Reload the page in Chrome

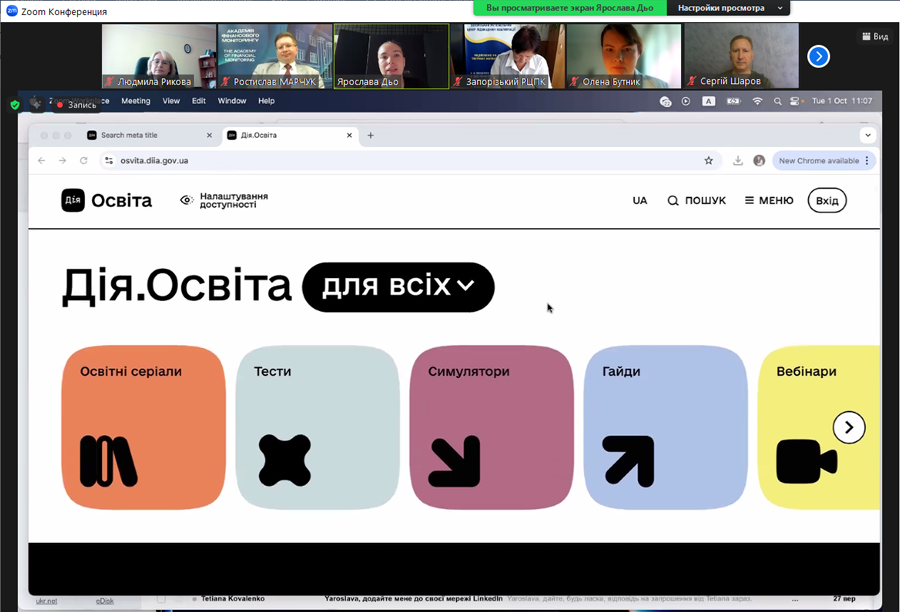click(84, 161)
